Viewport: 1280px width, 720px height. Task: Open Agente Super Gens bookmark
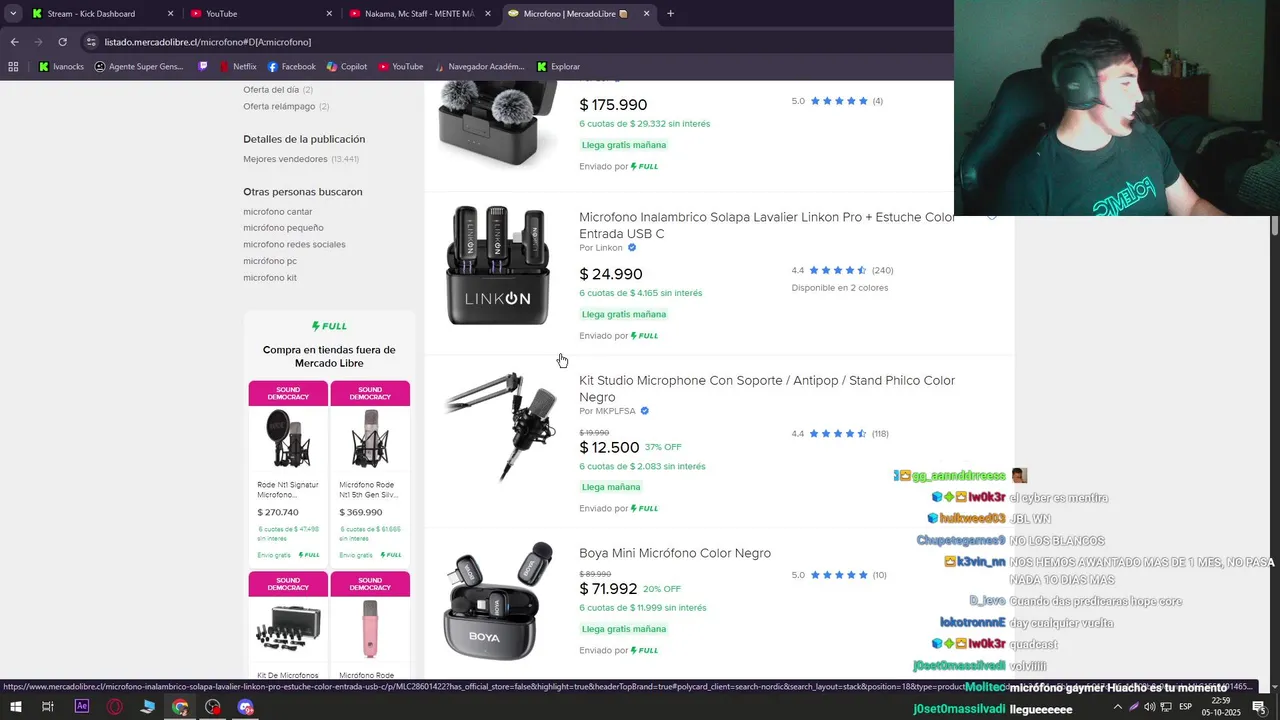[139, 67]
